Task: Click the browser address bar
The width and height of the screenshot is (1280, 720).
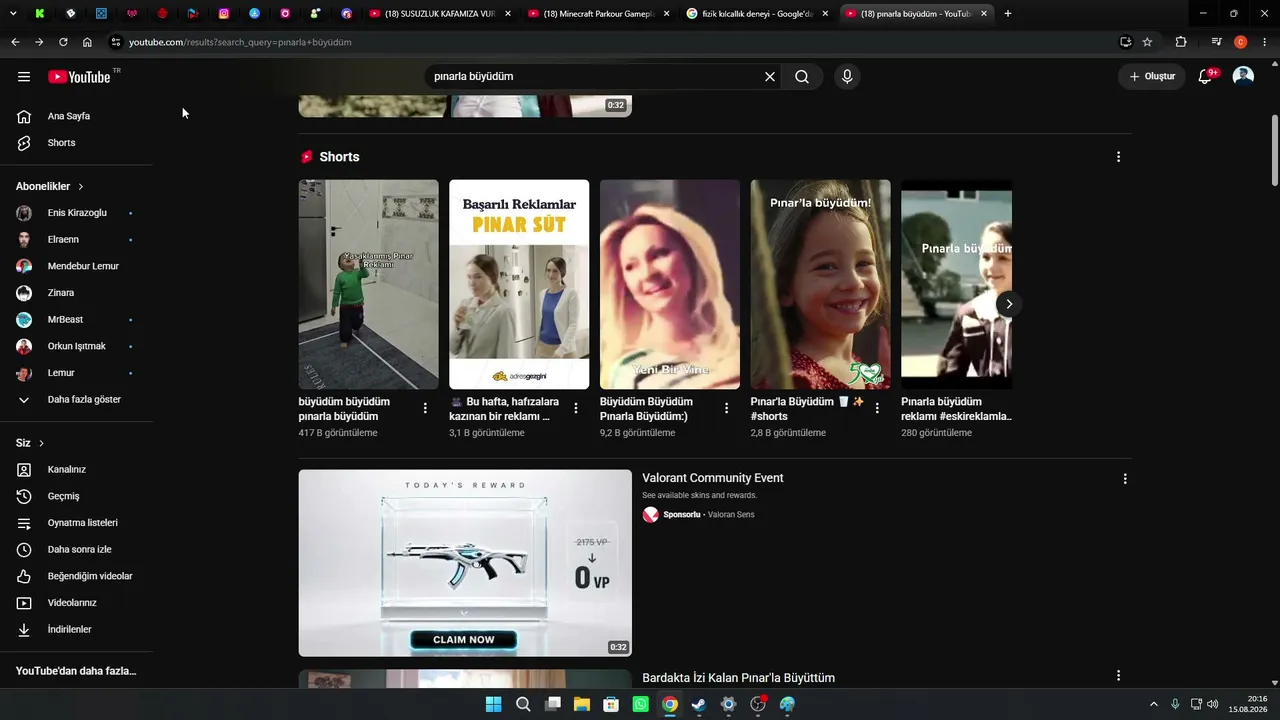Action: coord(610,42)
